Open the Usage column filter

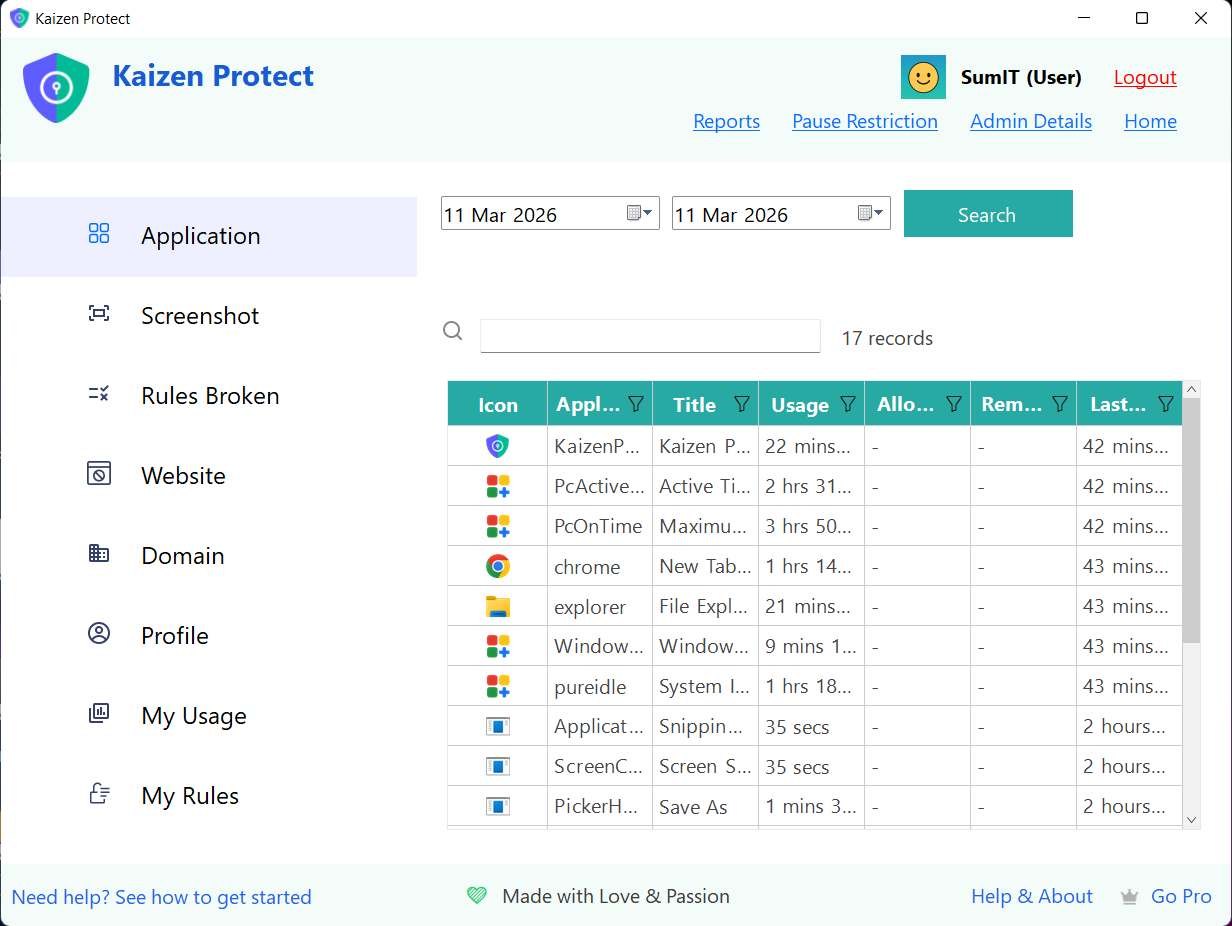[847, 404]
